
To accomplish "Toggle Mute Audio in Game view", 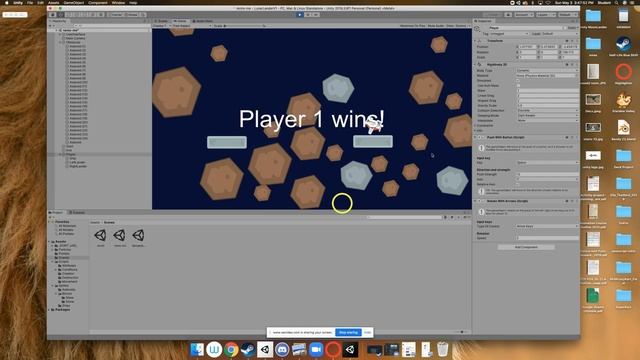I will (436, 26).
